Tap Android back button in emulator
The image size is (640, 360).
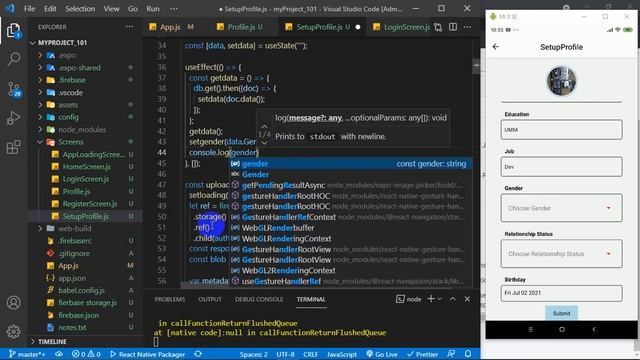(x=594, y=329)
